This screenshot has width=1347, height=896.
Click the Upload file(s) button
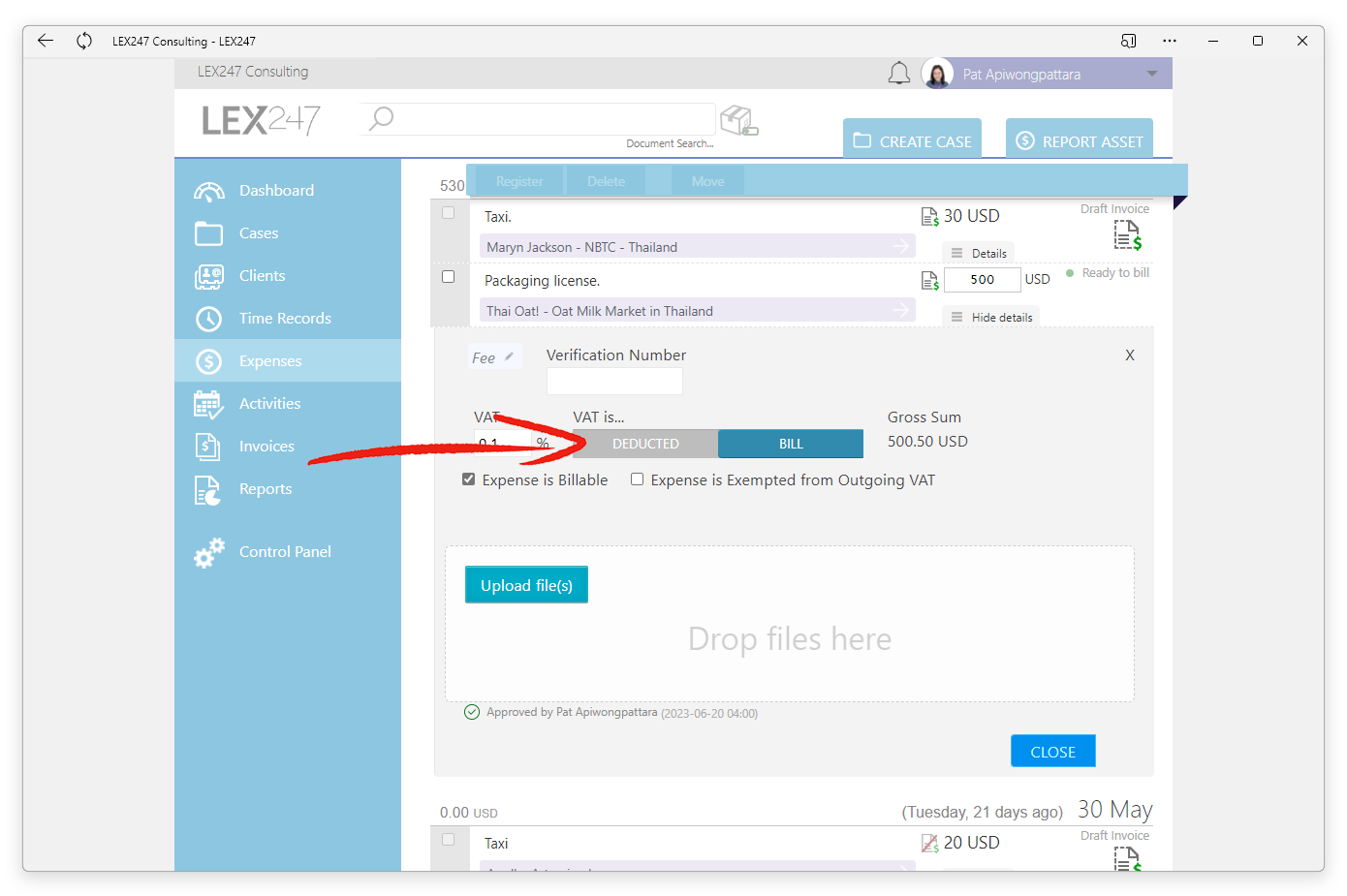tap(526, 585)
